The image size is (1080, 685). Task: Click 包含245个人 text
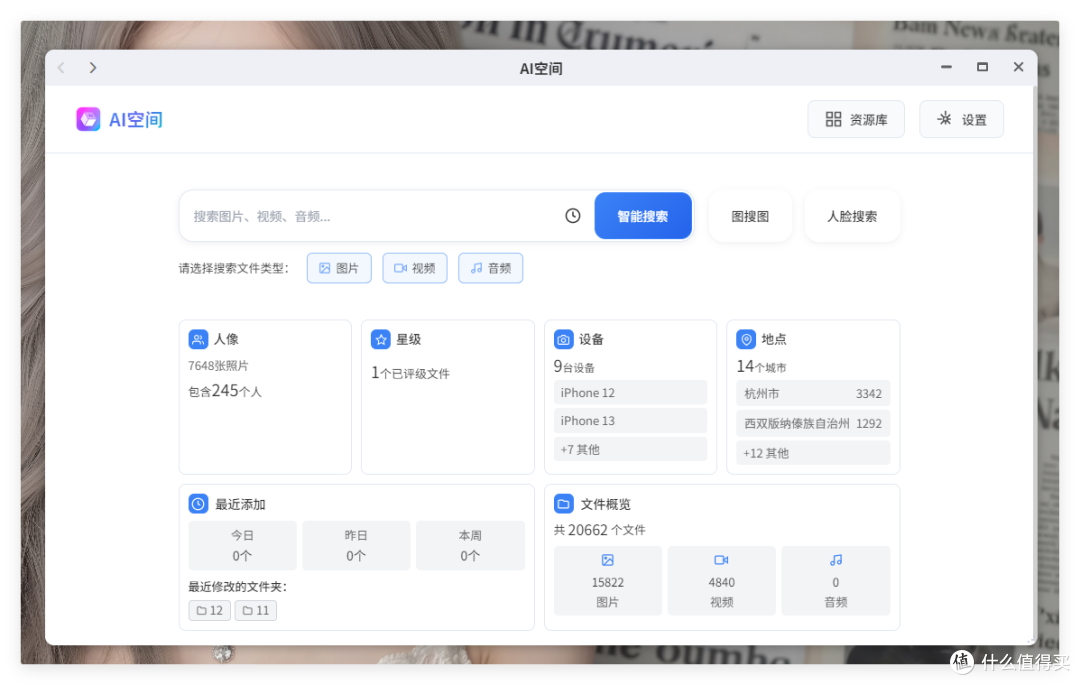tap(225, 391)
